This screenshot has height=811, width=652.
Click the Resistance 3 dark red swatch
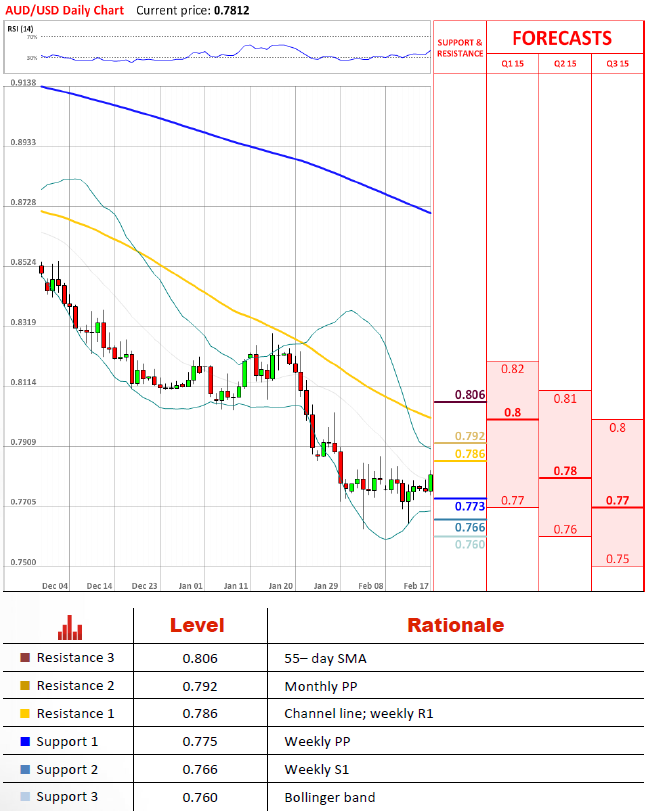point(25,657)
